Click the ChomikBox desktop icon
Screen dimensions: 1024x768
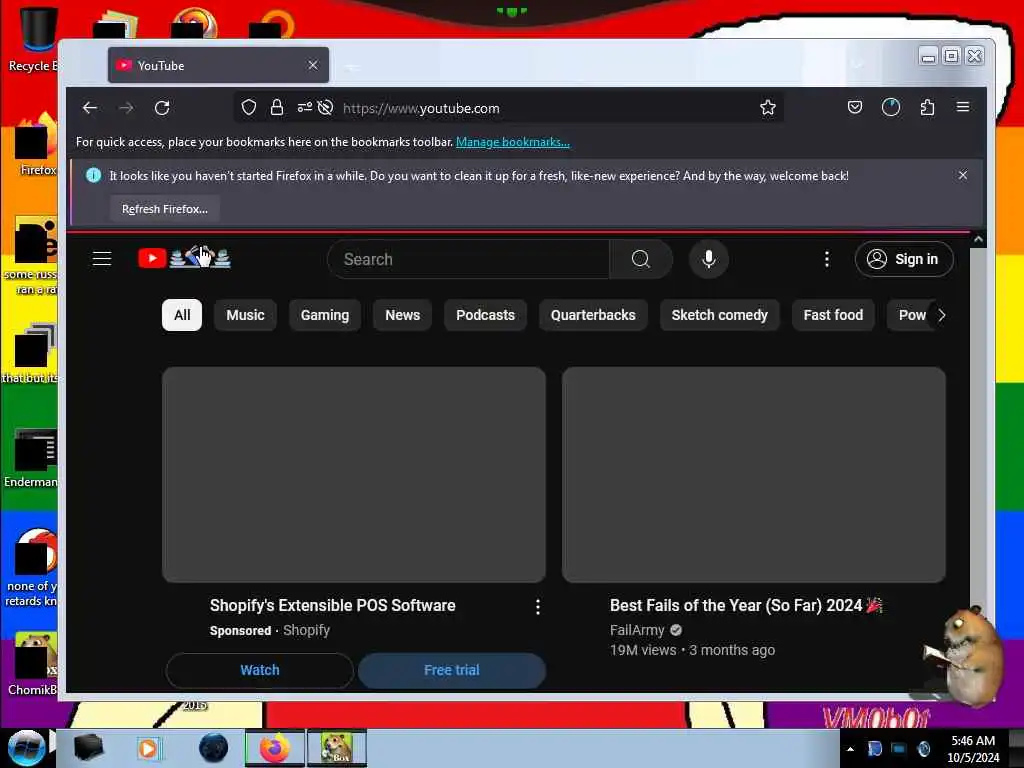(x=33, y=664)
